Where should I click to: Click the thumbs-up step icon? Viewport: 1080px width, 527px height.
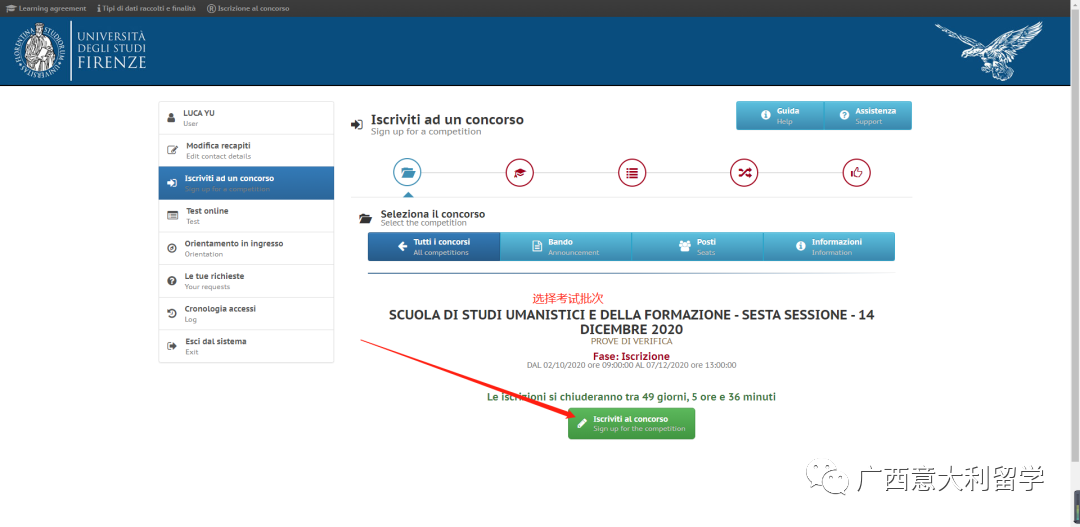tap(857, 173)
